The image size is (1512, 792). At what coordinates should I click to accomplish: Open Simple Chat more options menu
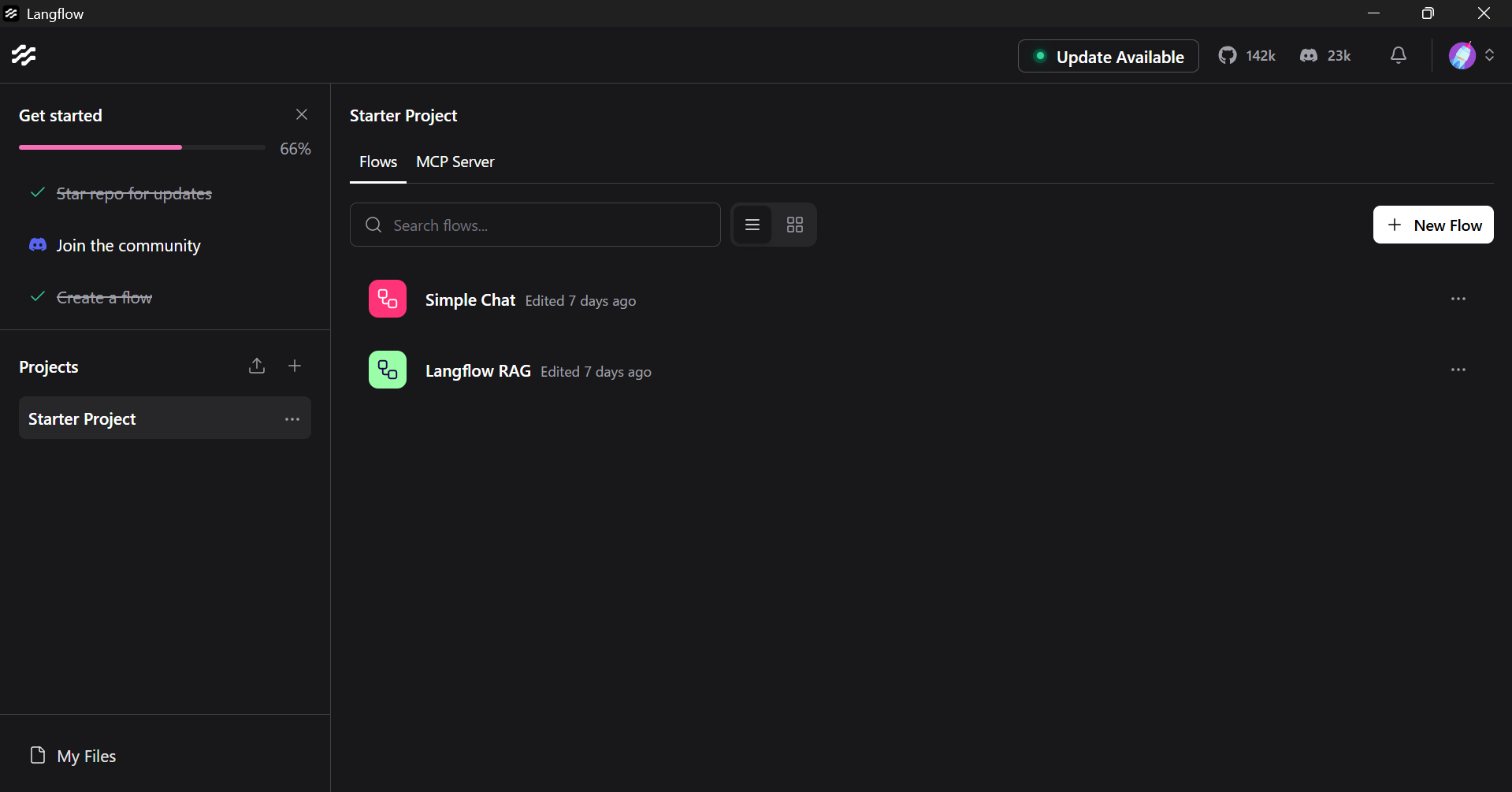[x=1458, y=299]
